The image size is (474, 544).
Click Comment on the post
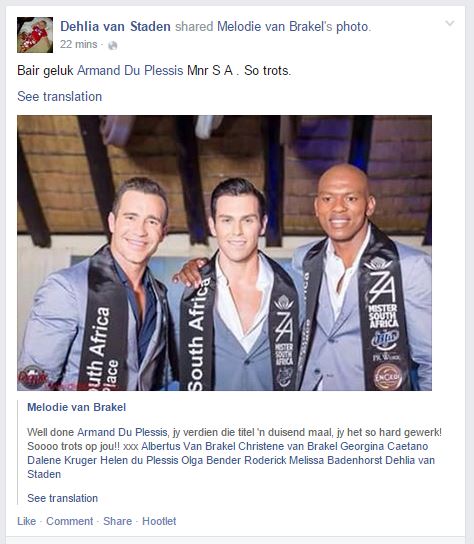pos(69,521)
